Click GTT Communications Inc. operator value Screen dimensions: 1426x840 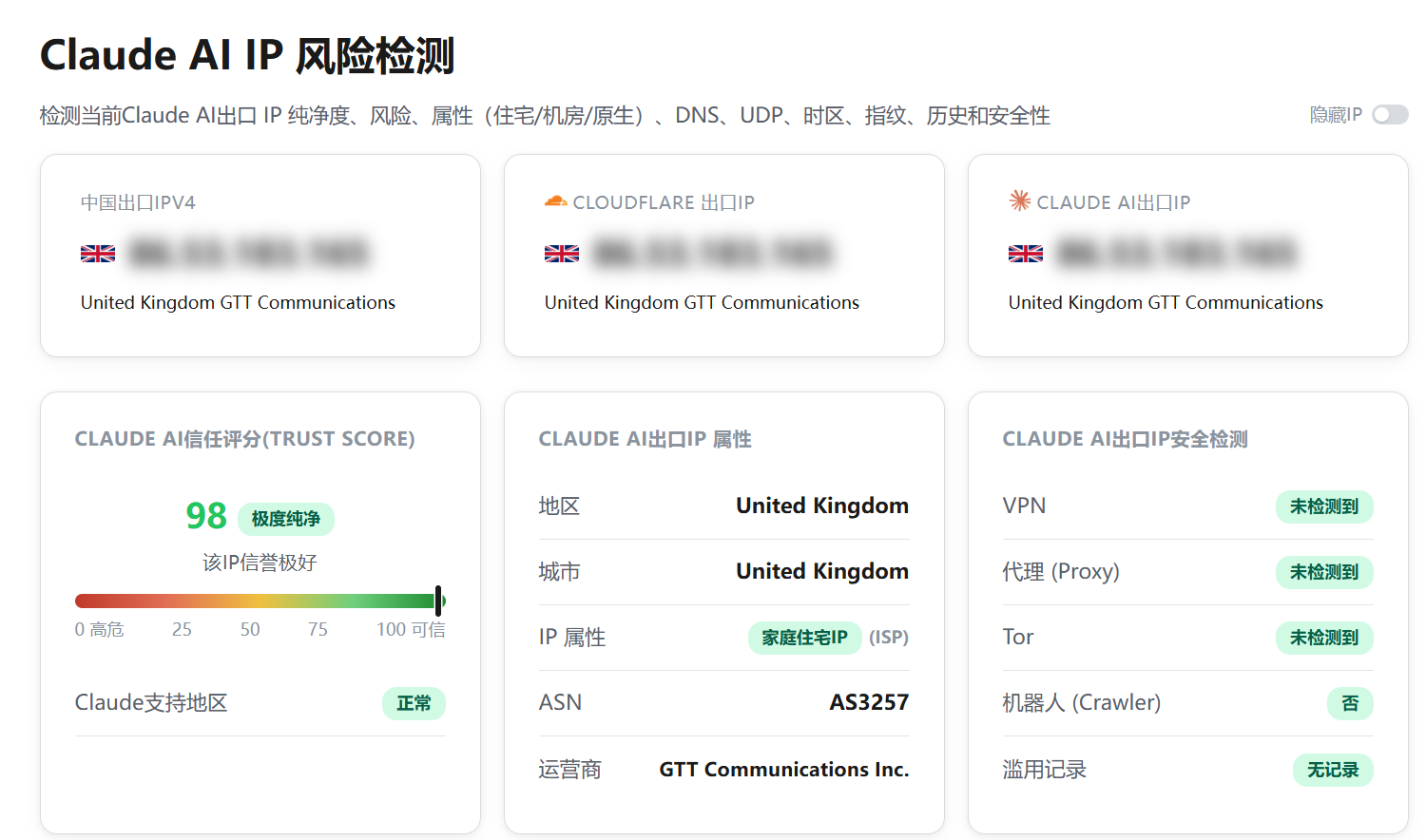[784, 769]
